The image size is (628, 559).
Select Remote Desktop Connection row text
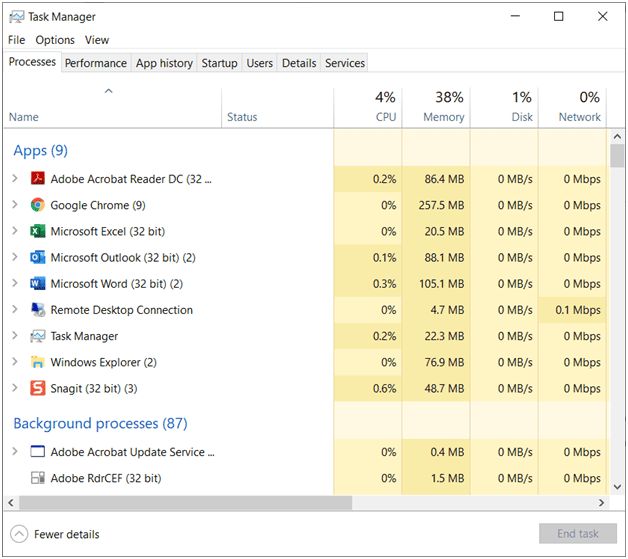pyautogui.click(x=121, y=310)
